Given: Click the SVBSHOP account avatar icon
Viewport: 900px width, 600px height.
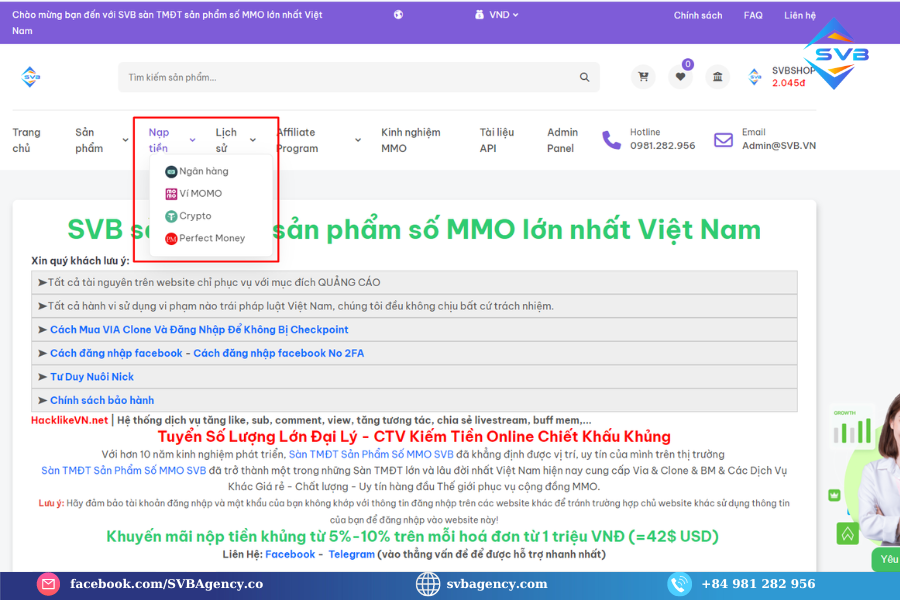Looking at the screenshot, I should point(755,76).
